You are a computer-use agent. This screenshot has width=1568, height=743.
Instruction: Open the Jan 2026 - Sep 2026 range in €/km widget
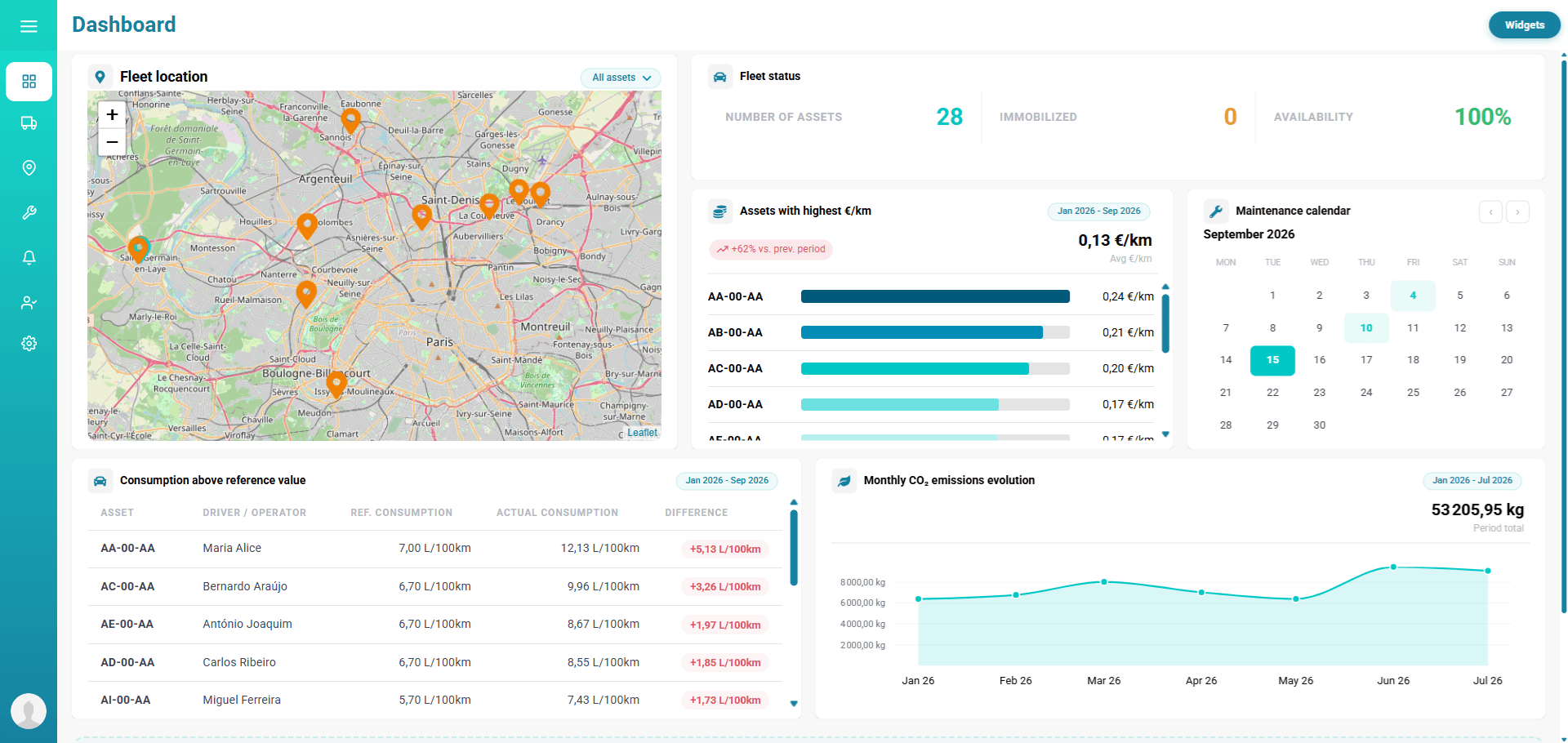[x=1098, y=211]
